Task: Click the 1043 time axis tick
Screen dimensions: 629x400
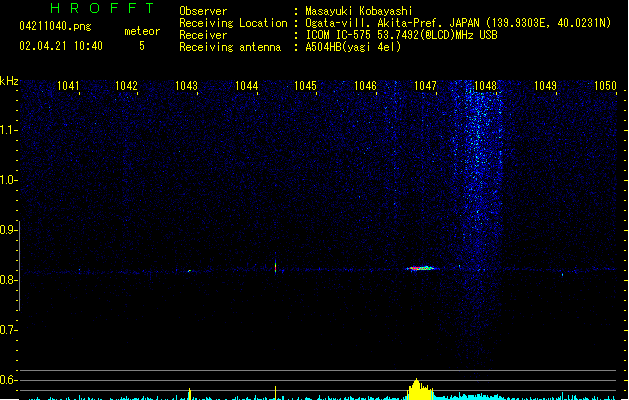Action: 187,86
